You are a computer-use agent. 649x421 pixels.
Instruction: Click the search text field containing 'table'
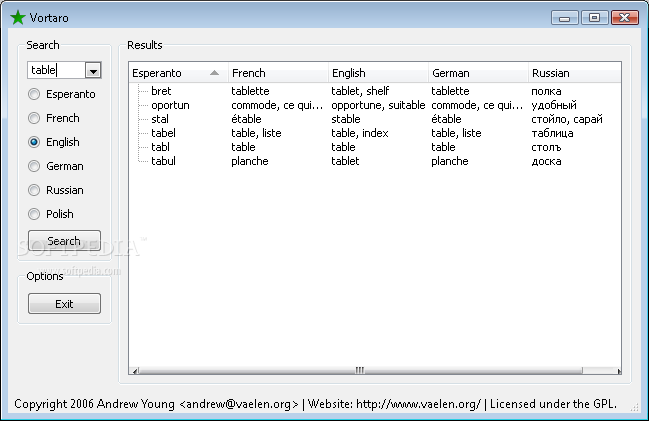pyautogui.click(x=56, y=70)
